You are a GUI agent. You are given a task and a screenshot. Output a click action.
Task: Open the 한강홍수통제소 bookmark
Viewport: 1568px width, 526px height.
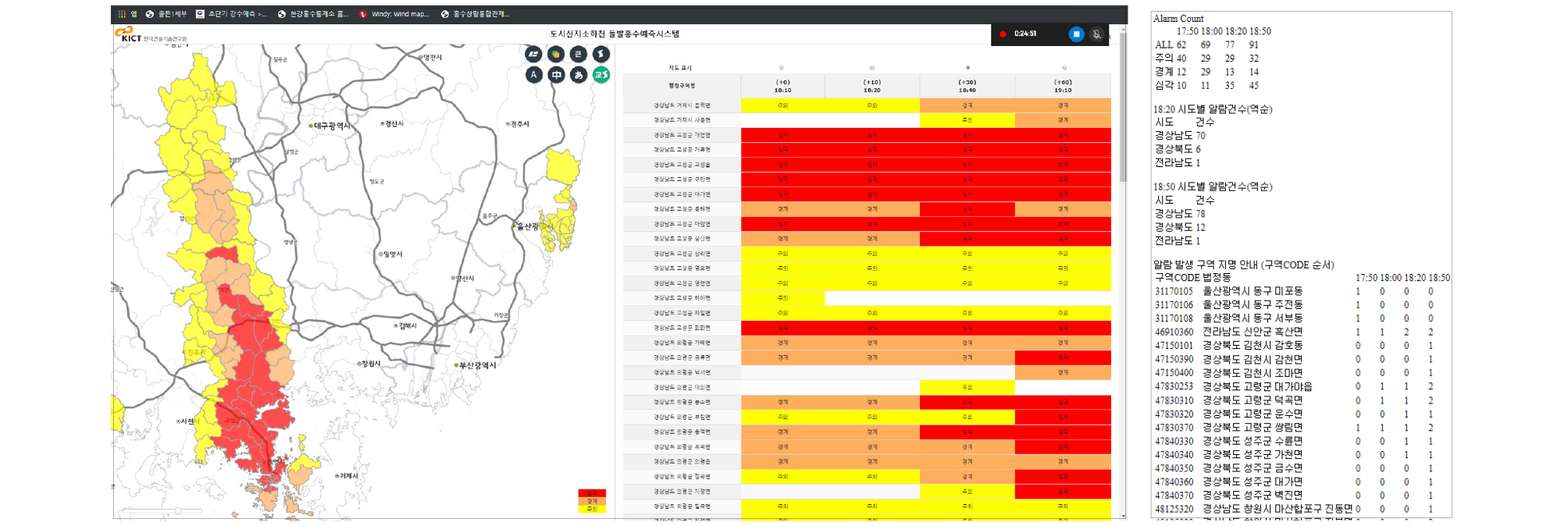coord(313,14)
